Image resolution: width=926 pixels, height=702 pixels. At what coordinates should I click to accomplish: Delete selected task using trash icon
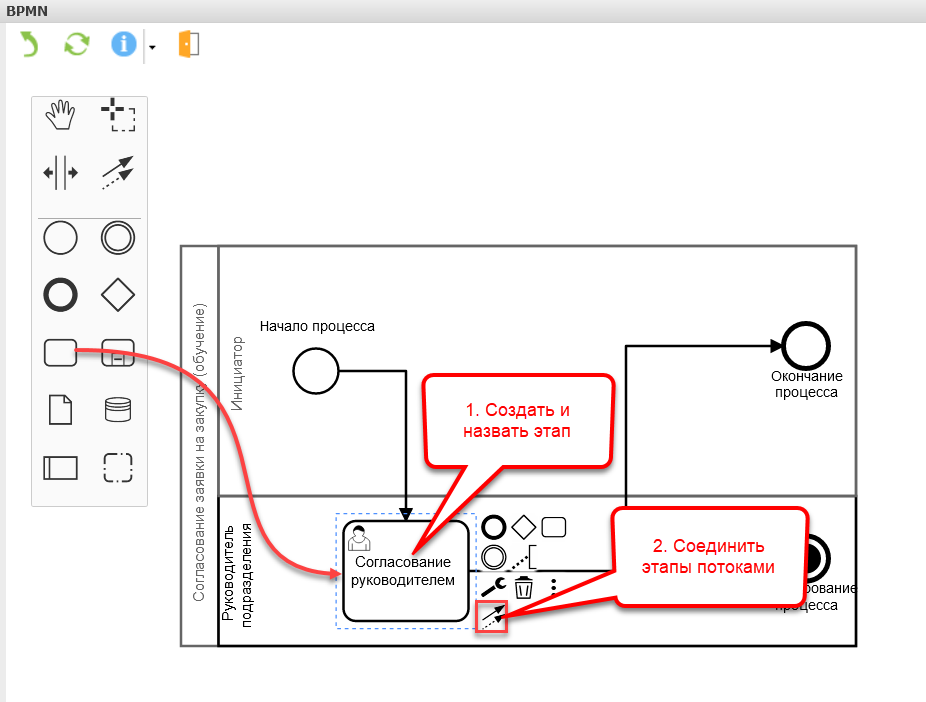point(523,587)
